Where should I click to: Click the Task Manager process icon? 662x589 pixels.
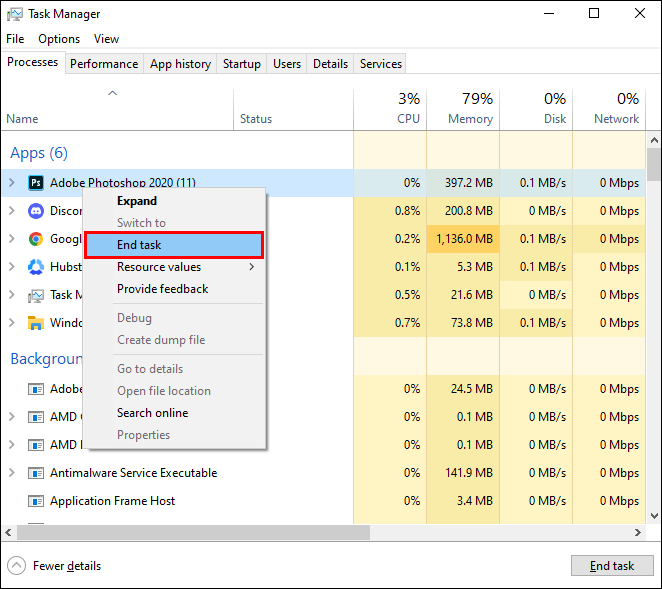36,295
